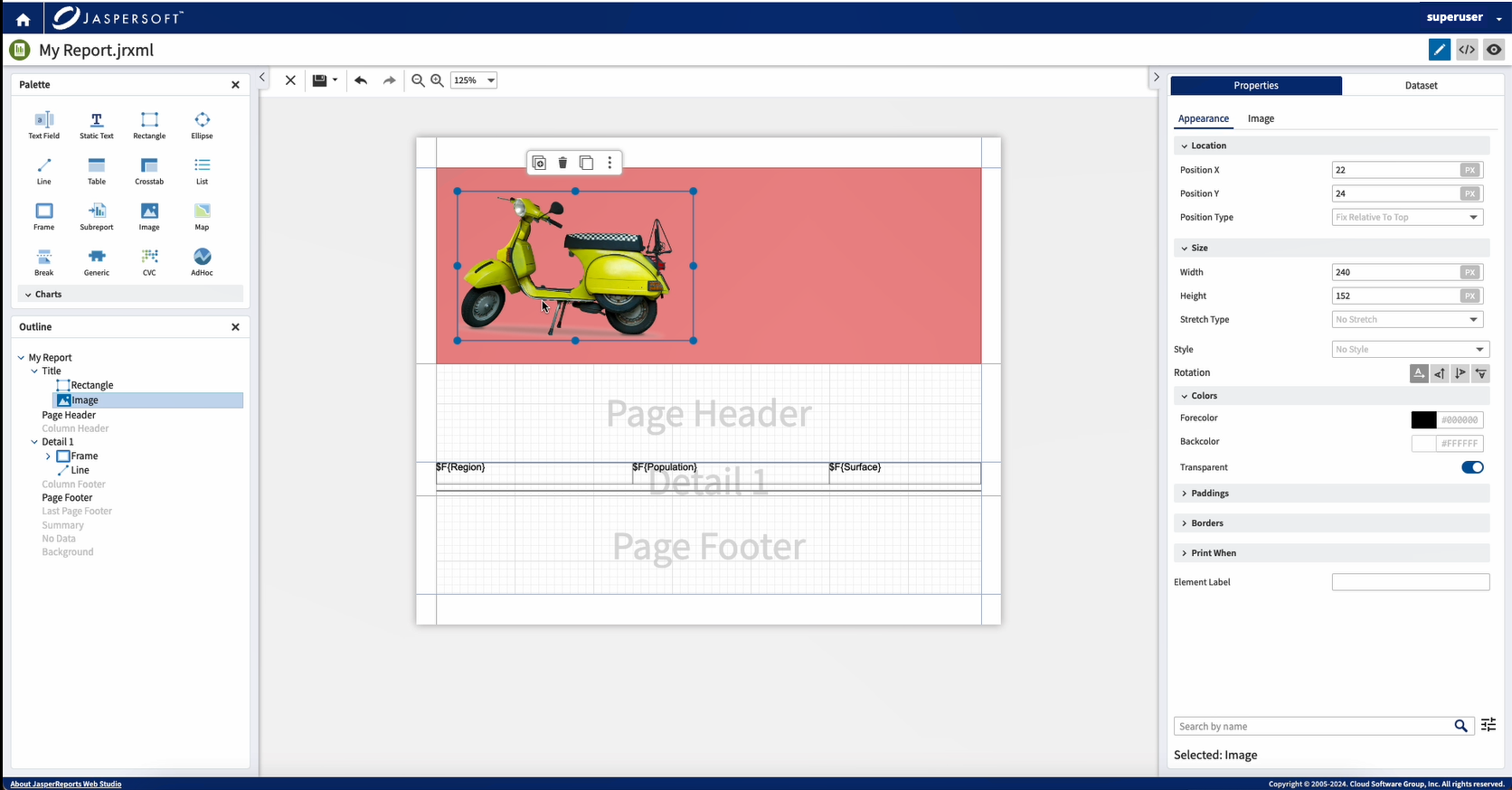Close the Palette panel

point(235,85)
